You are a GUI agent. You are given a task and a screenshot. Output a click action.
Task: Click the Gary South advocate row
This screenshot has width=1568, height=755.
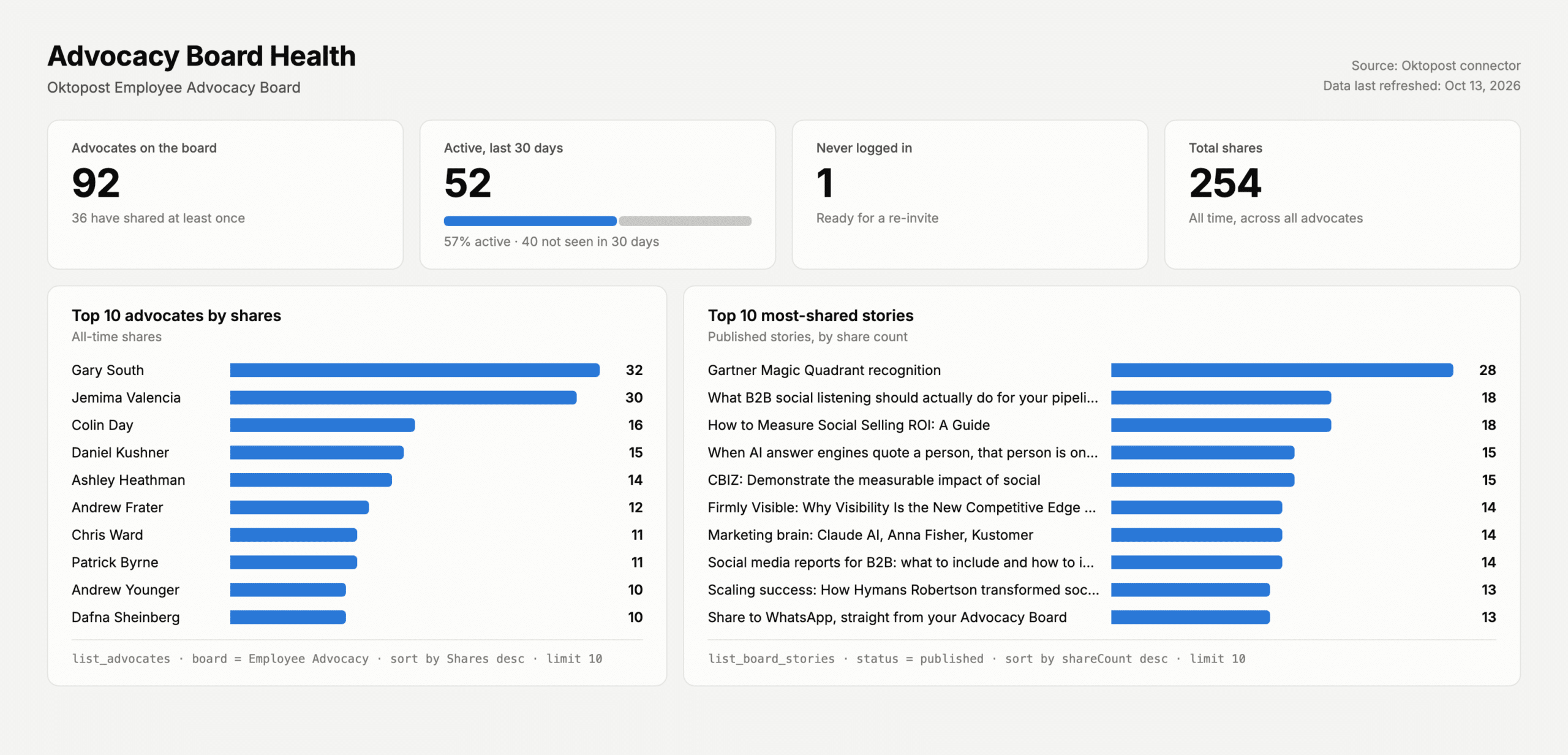357,370
